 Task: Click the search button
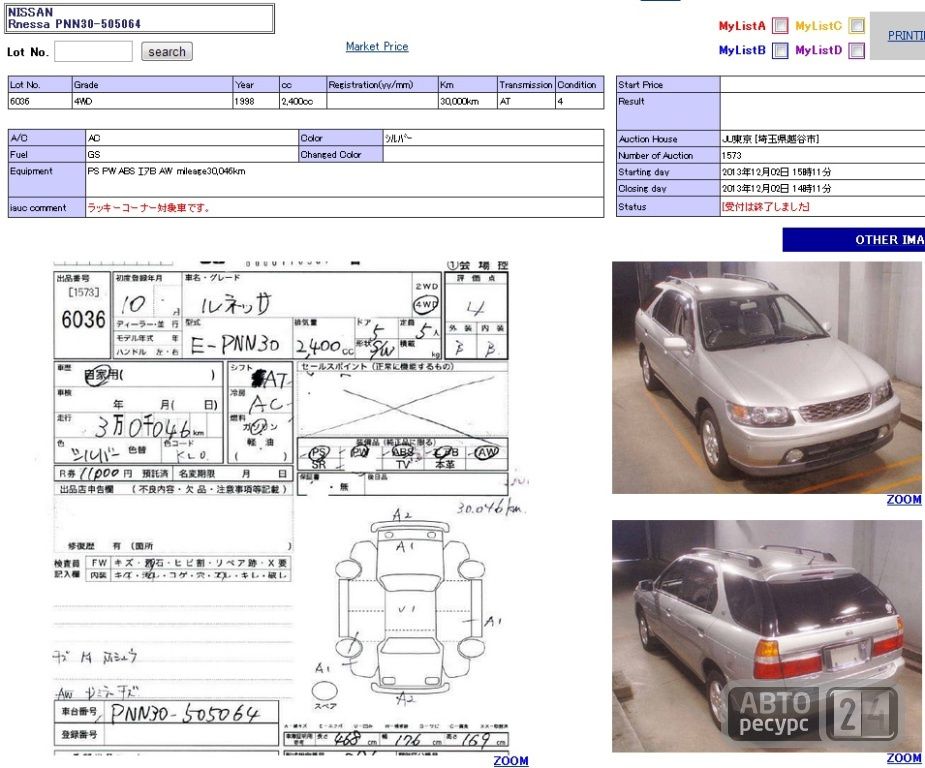pyautogui.click(x=167, y=51)
